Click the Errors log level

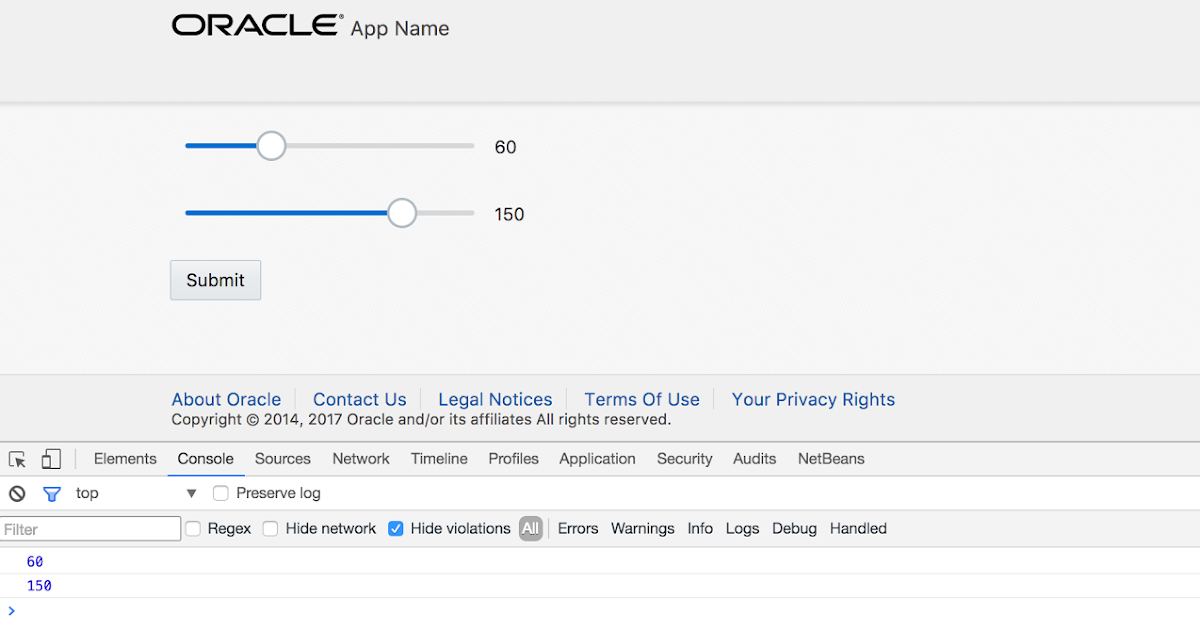point(578,528)
